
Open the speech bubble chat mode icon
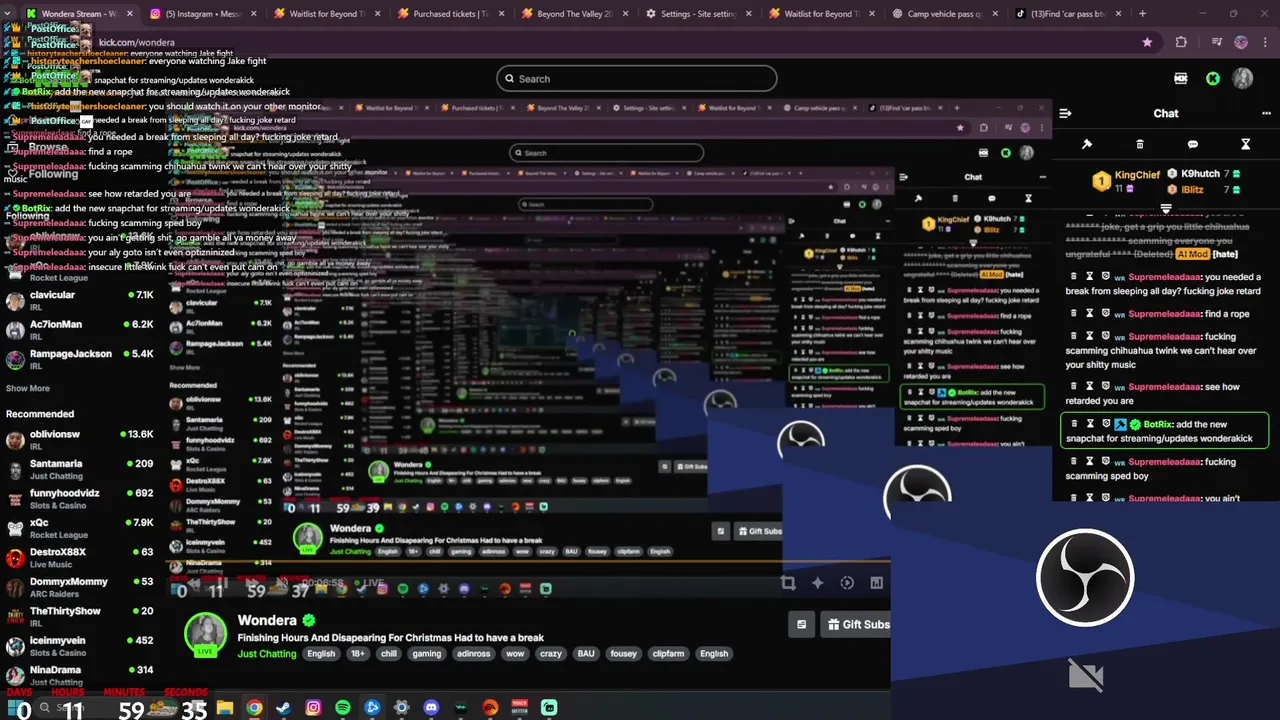pyautogui.click(x=1193, y=145)
